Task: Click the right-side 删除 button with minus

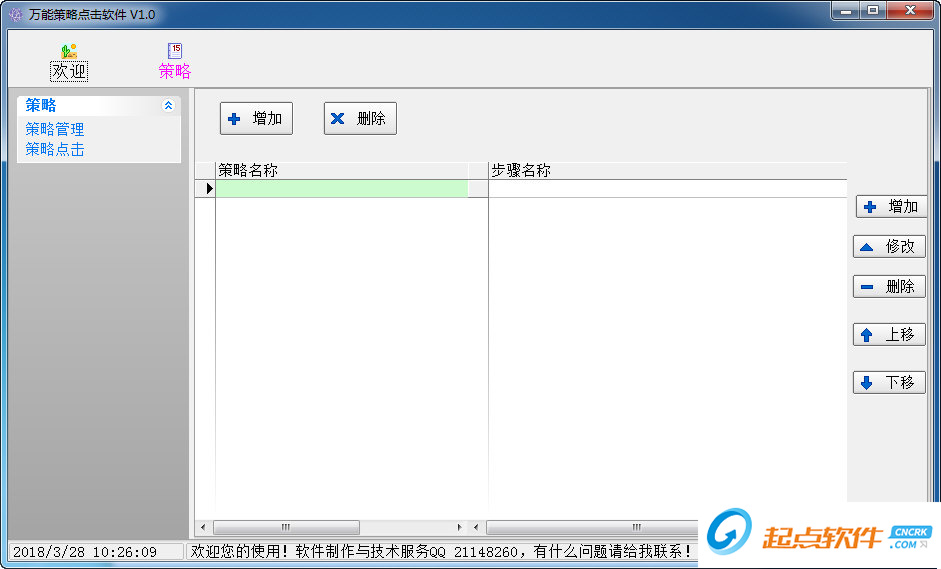Action: [x=889, y=286]
